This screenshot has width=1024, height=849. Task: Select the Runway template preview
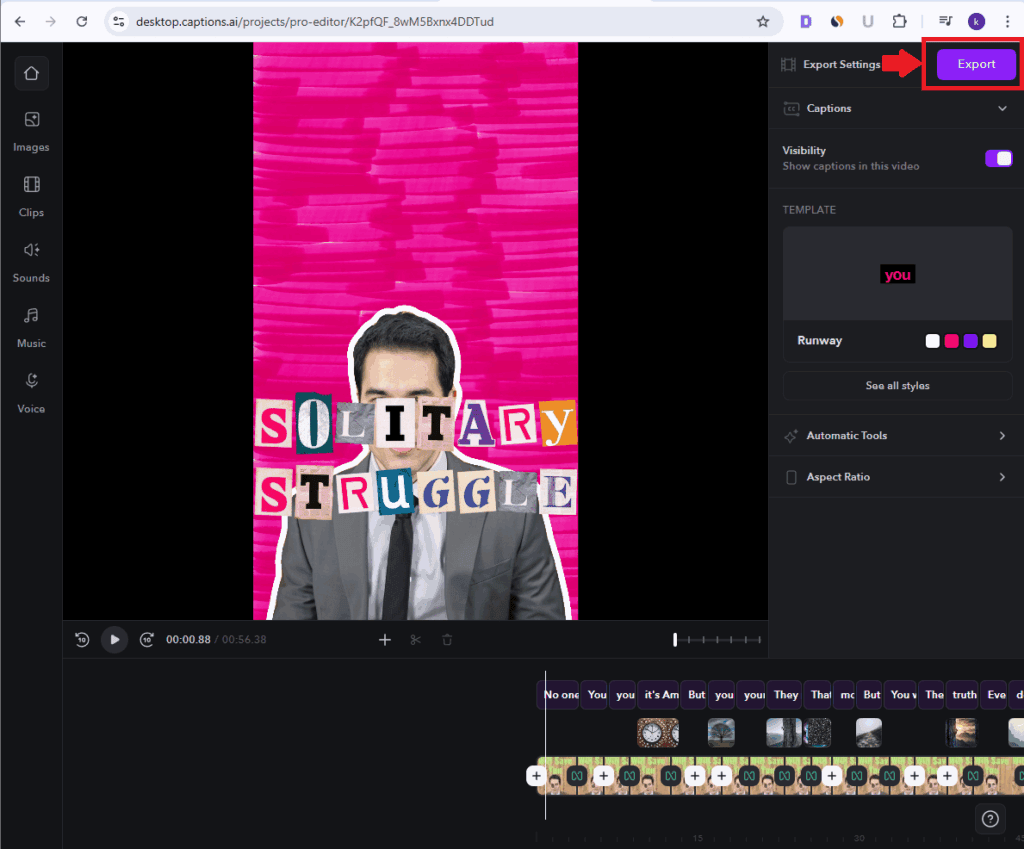click(x=897, y=274)
